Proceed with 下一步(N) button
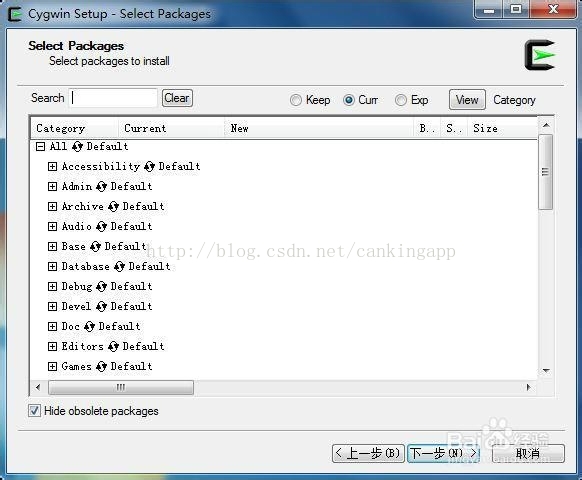Image resolution: width=582 pixels, height=480 pixels. coord(444,453)
